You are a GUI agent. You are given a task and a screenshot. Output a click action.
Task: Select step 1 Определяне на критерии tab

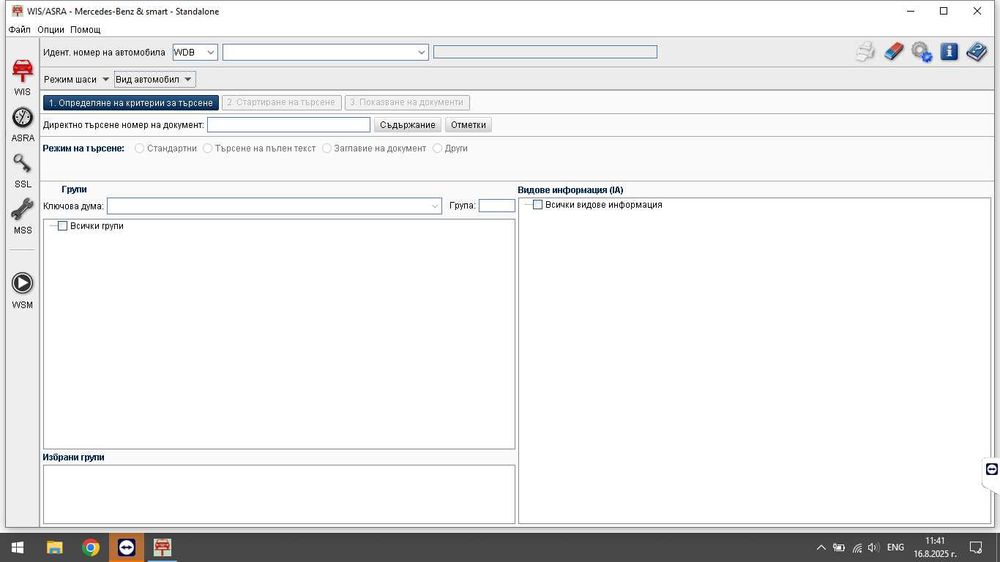click(x=131, y=102)
